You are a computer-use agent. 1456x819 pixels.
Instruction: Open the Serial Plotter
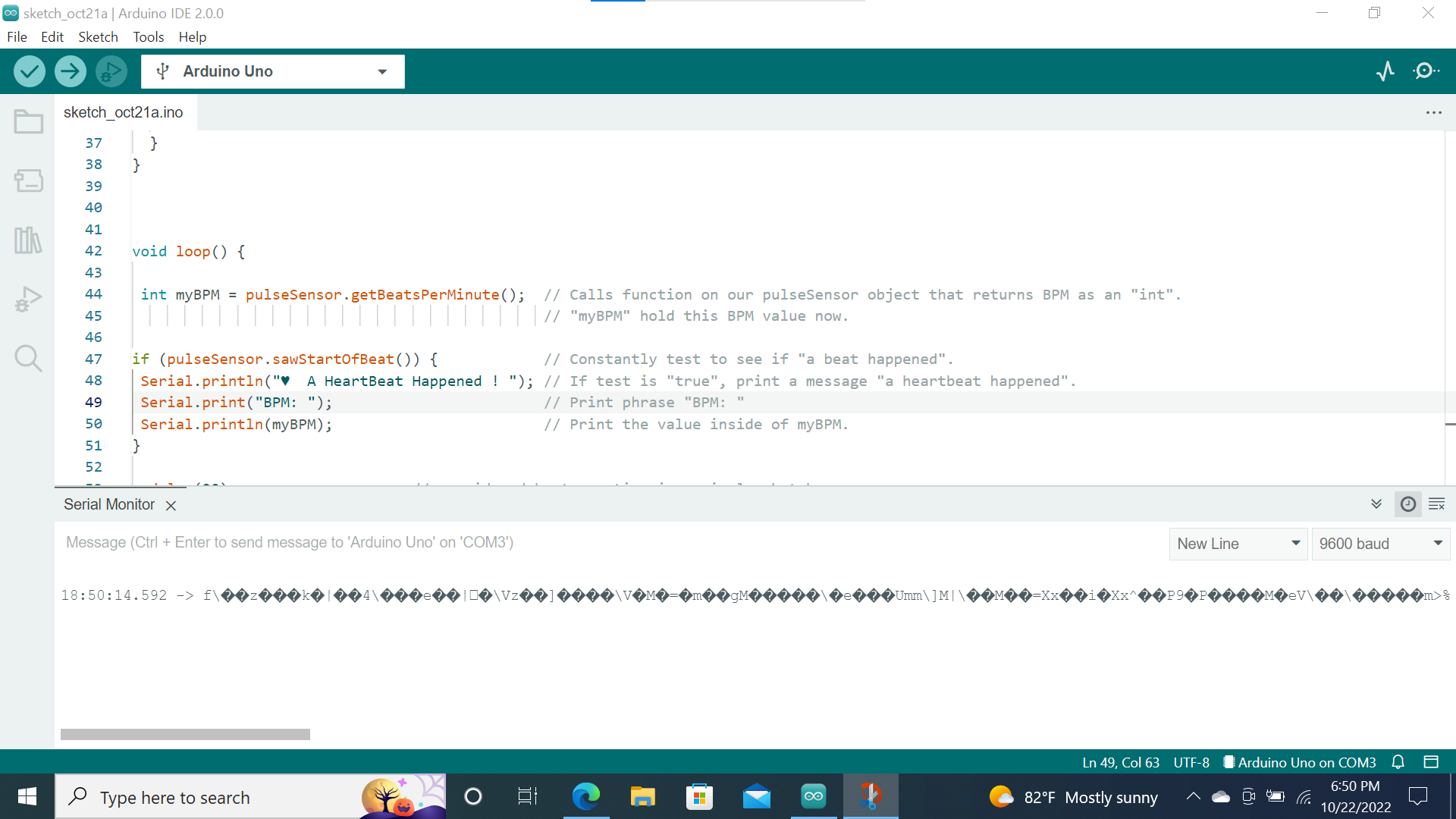[1385, 71]
